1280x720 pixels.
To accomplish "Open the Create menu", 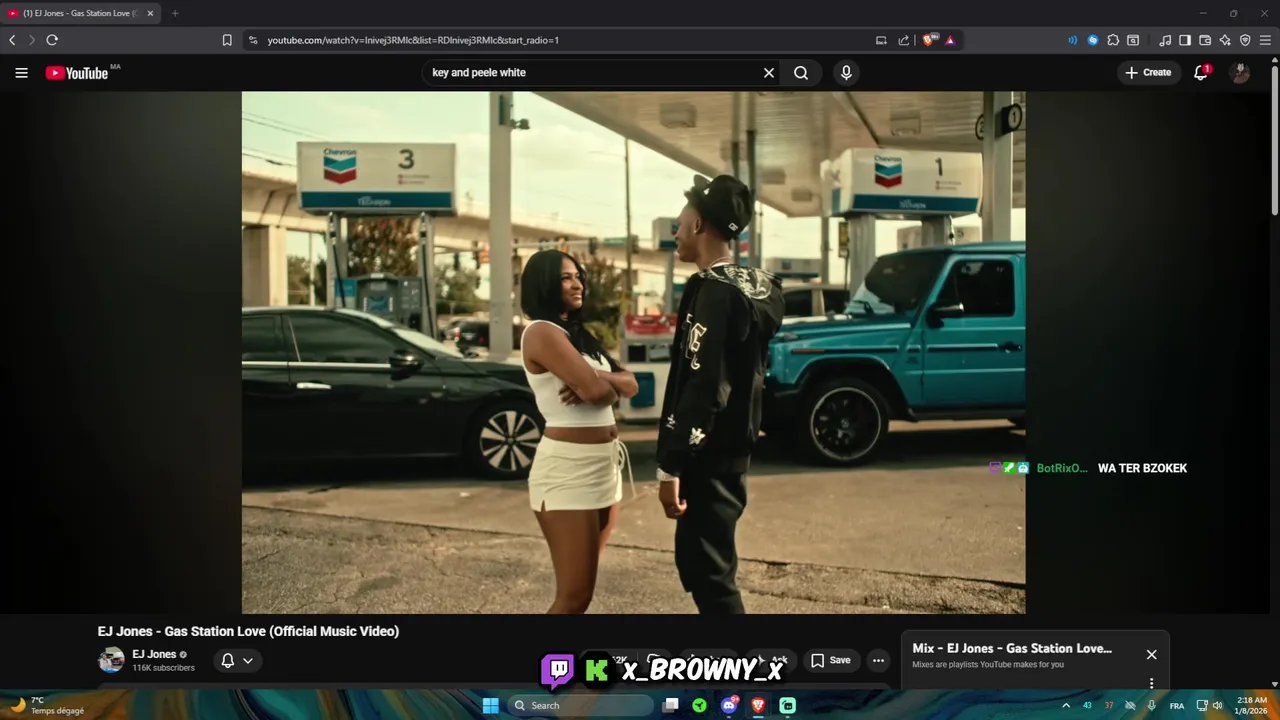I will pos(1148,72).
